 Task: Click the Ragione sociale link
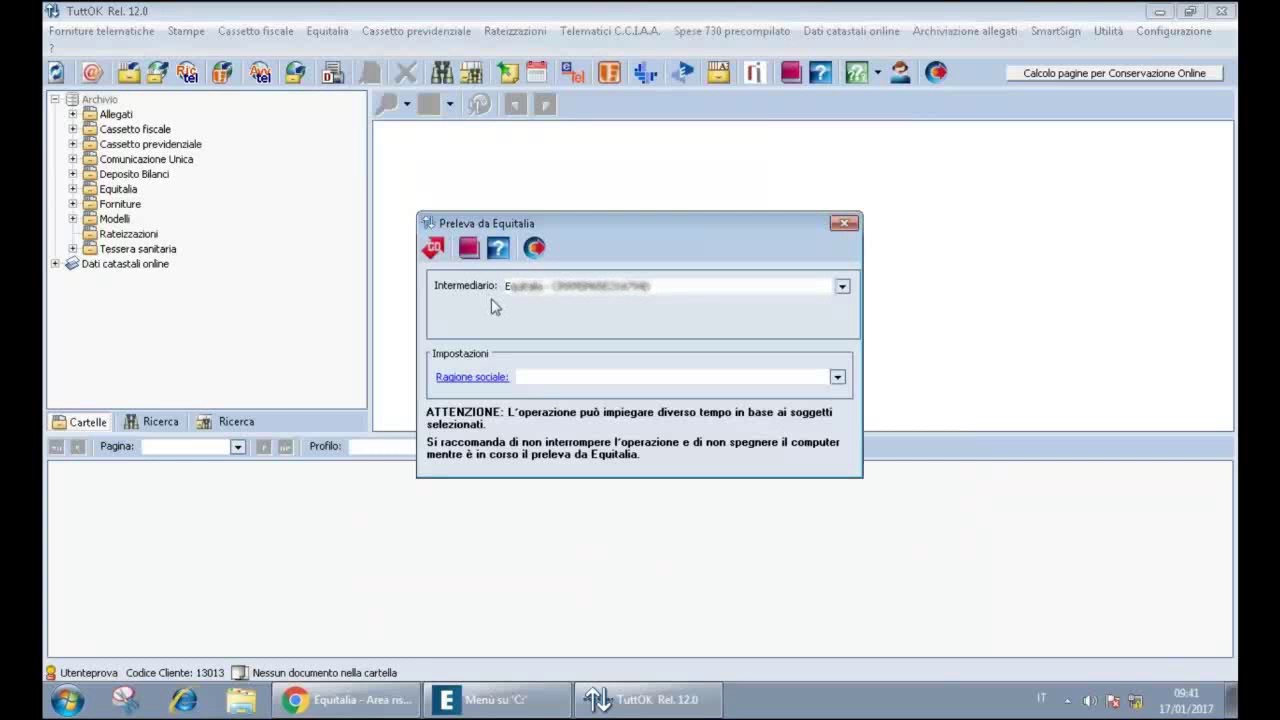click(472, 377)
